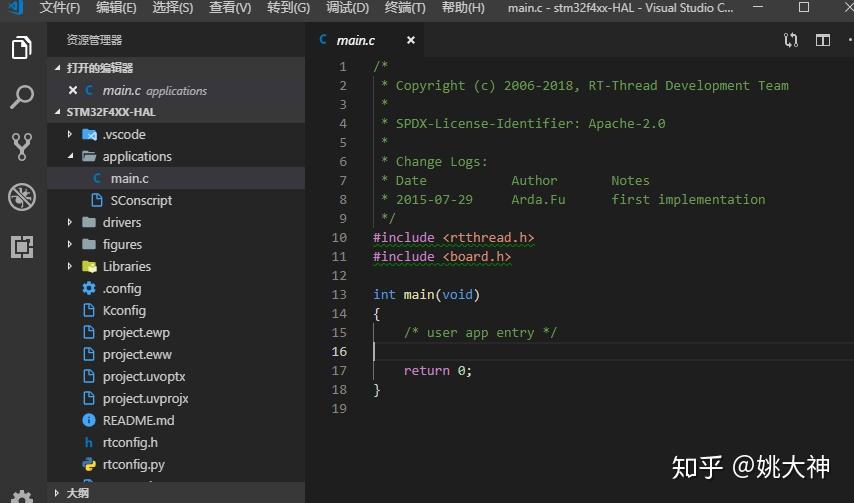
Task: Click the #include <rtthread.h> line
Action: (454, 237)
